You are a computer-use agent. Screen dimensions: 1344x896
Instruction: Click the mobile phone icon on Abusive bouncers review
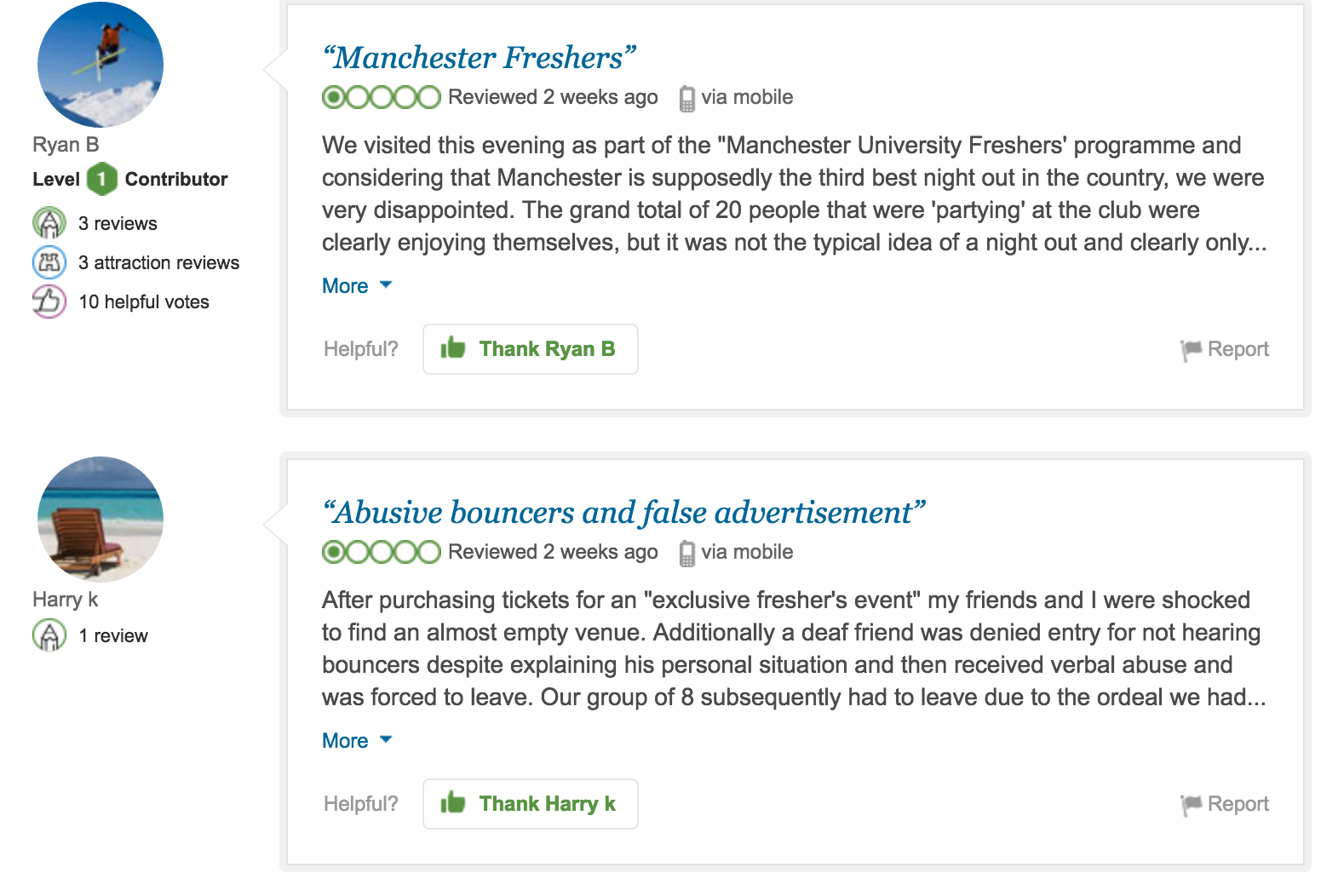[686, 554]
